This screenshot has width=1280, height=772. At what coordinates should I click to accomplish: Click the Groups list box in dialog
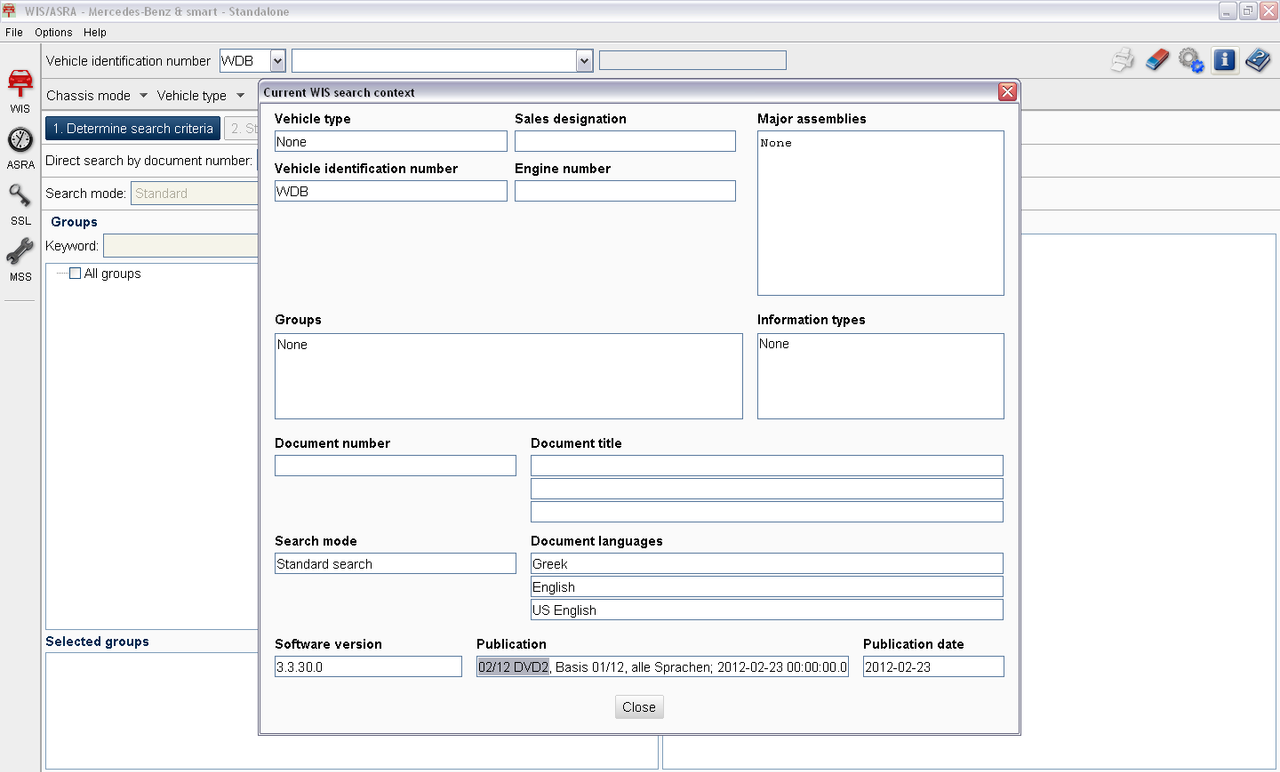509,376
